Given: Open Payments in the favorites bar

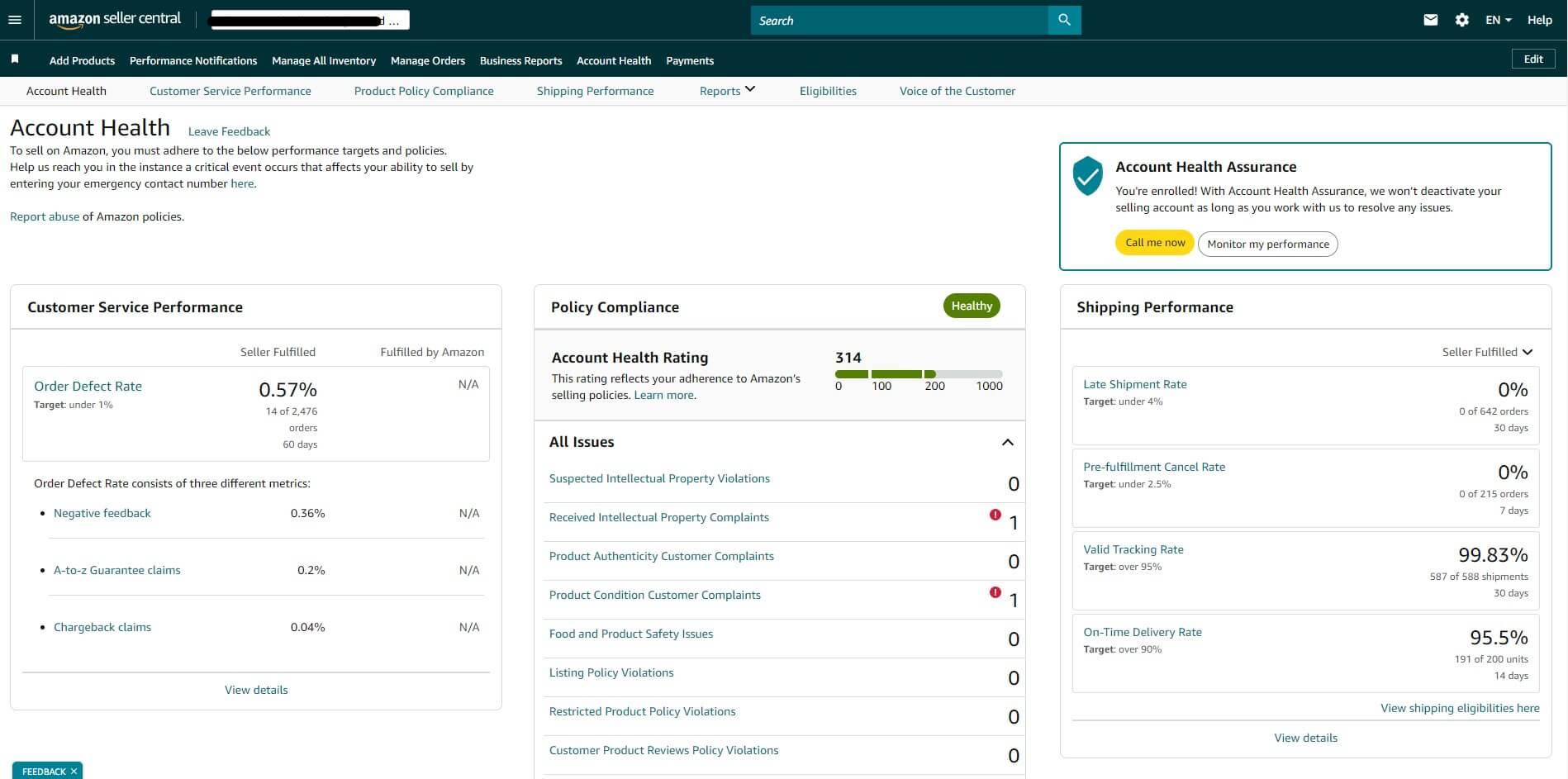Looking at the screenshot, I should click(x=690, y=60).
